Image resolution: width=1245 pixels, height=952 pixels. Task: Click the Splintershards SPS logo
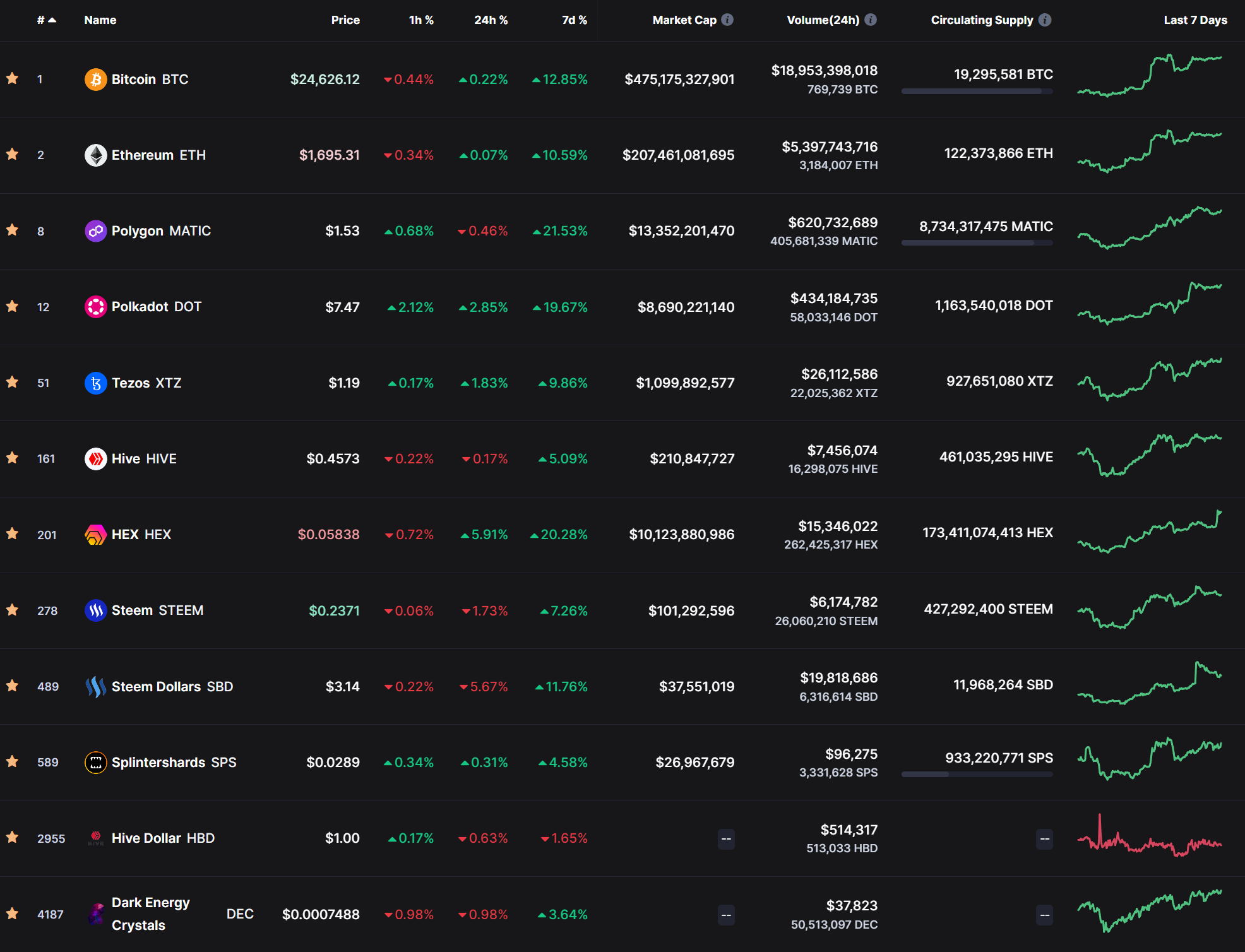pyautogui.click(x=95, y=763)
